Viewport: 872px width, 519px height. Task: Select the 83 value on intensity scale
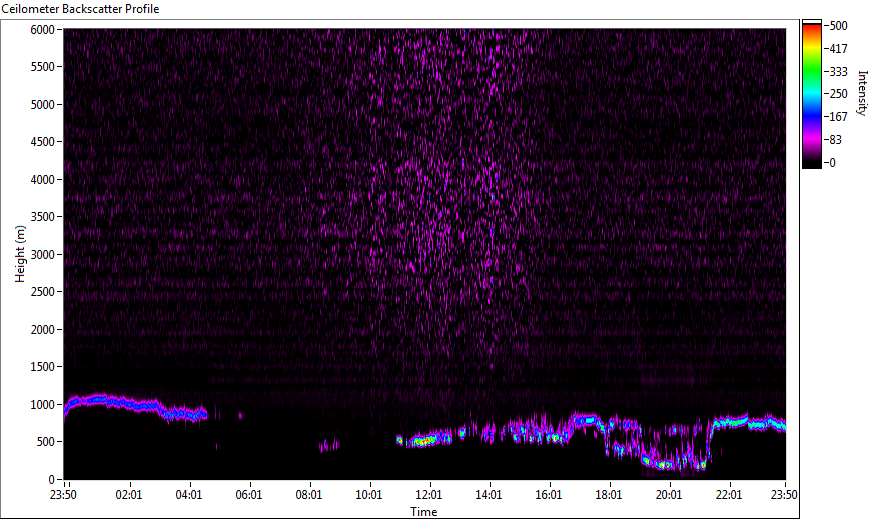tap(835, 140)
